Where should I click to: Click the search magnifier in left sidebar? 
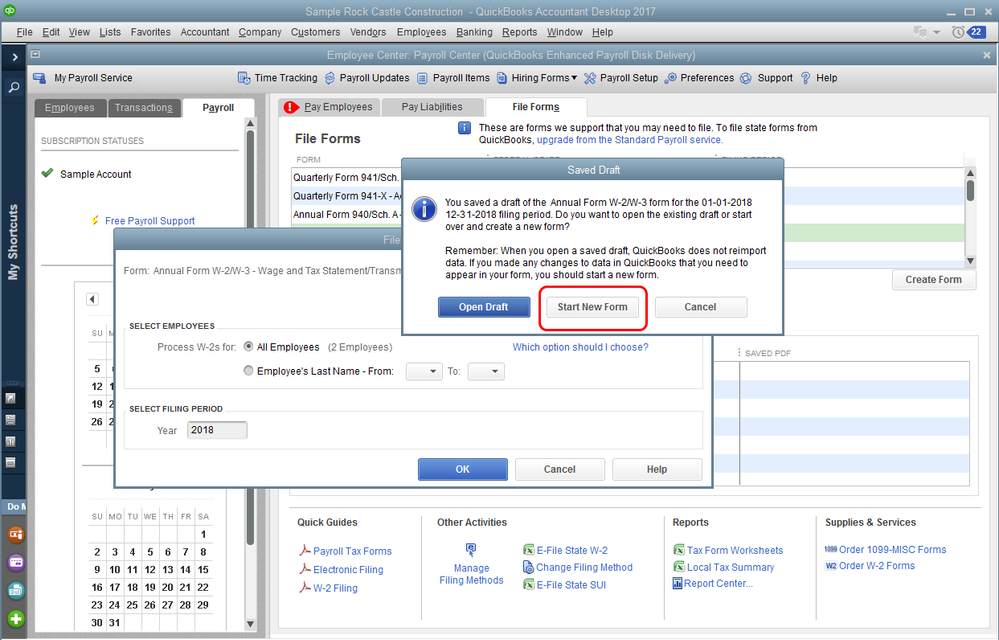tap(13, 88)
